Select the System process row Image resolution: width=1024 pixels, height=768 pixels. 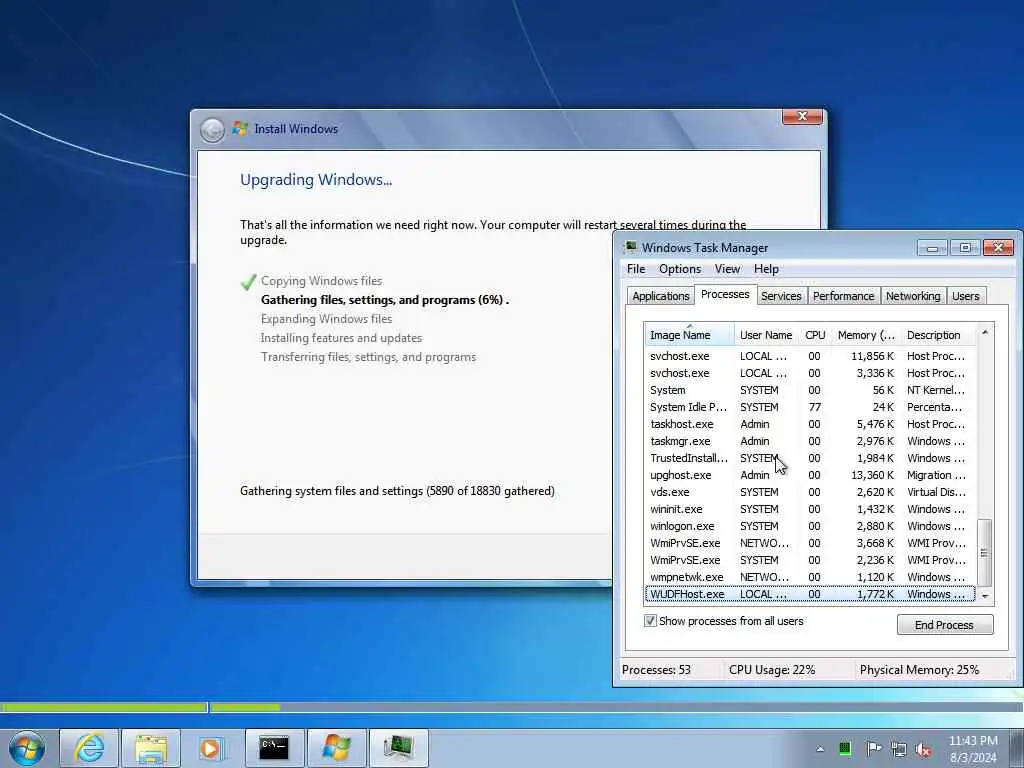(x=809, y=390)
